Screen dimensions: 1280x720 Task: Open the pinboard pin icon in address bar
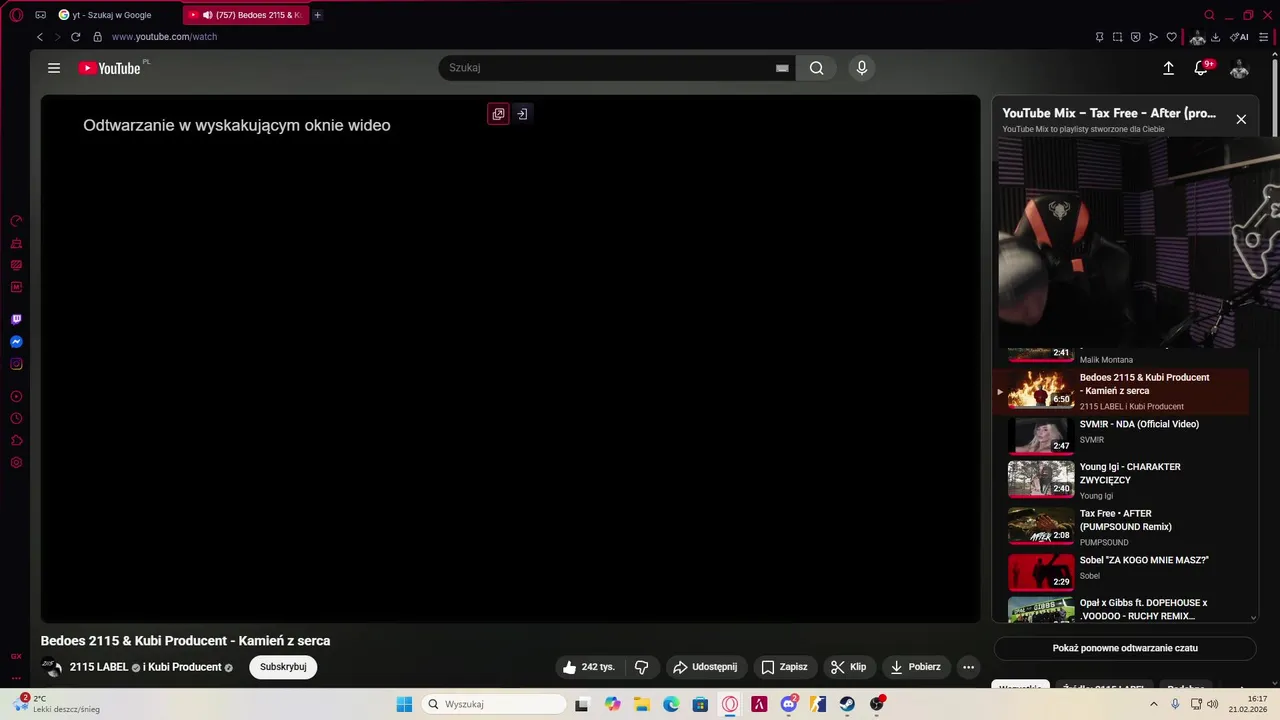click(x=1100, y=37)
